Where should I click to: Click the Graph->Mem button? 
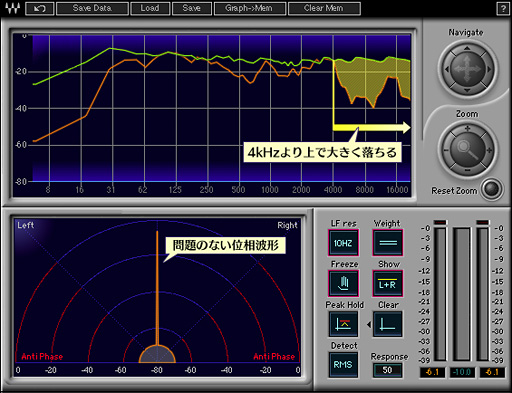250,8
